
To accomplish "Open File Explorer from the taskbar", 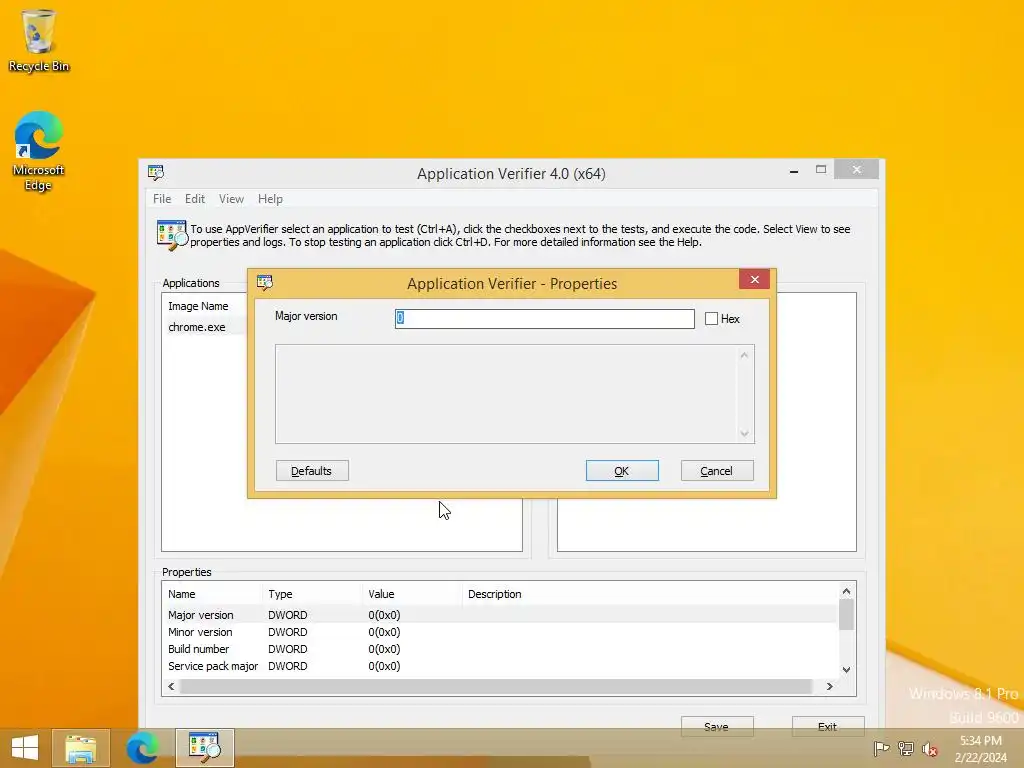I will tap(80, 748).
